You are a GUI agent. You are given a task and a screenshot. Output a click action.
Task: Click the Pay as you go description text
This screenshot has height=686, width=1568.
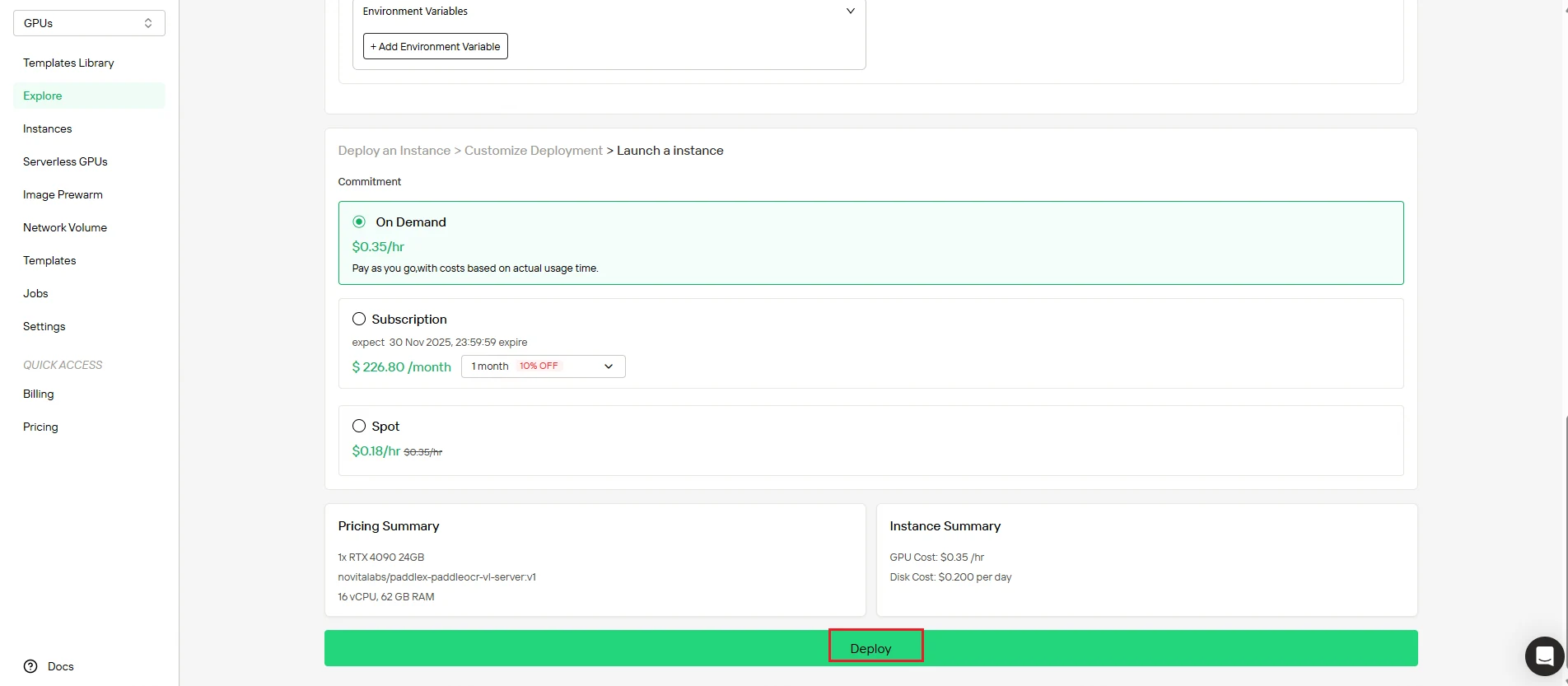(x=475, y=268)
